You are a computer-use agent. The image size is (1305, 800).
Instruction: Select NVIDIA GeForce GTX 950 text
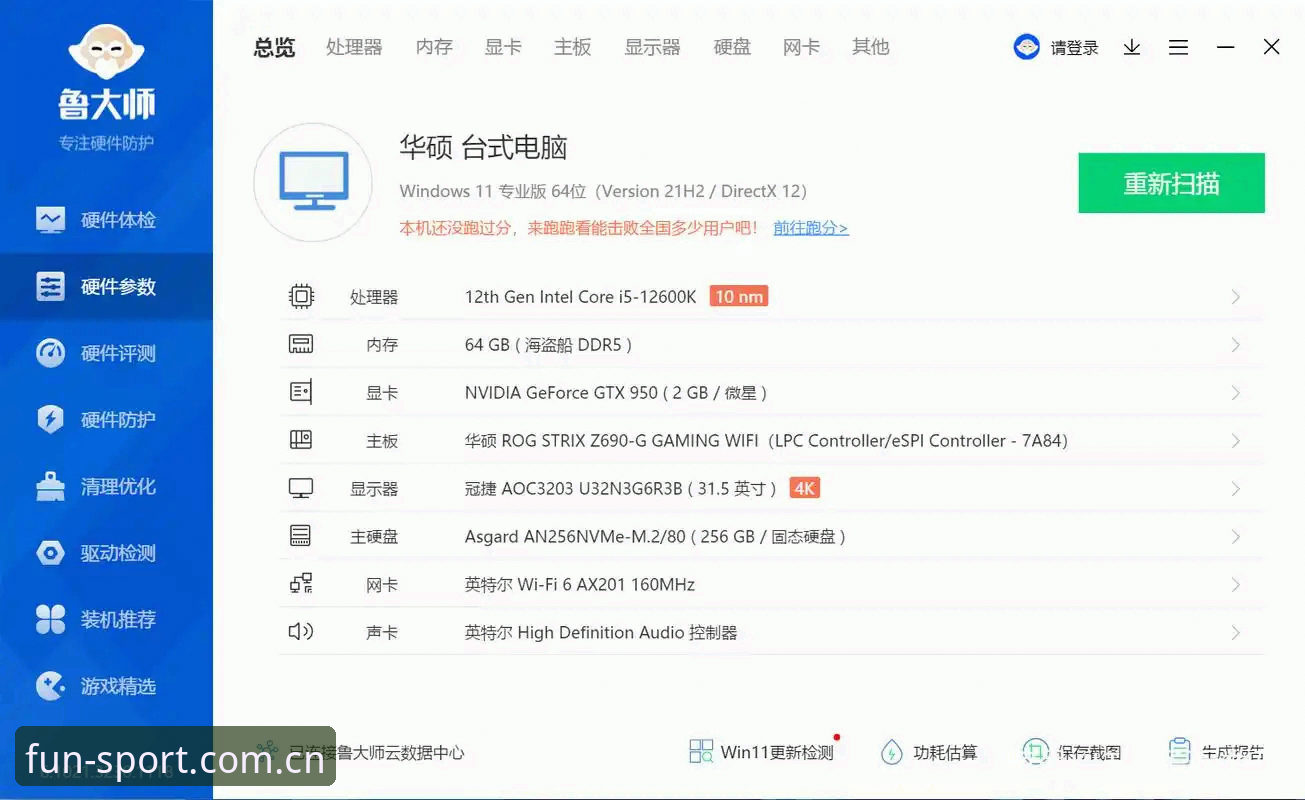point(561,393)
